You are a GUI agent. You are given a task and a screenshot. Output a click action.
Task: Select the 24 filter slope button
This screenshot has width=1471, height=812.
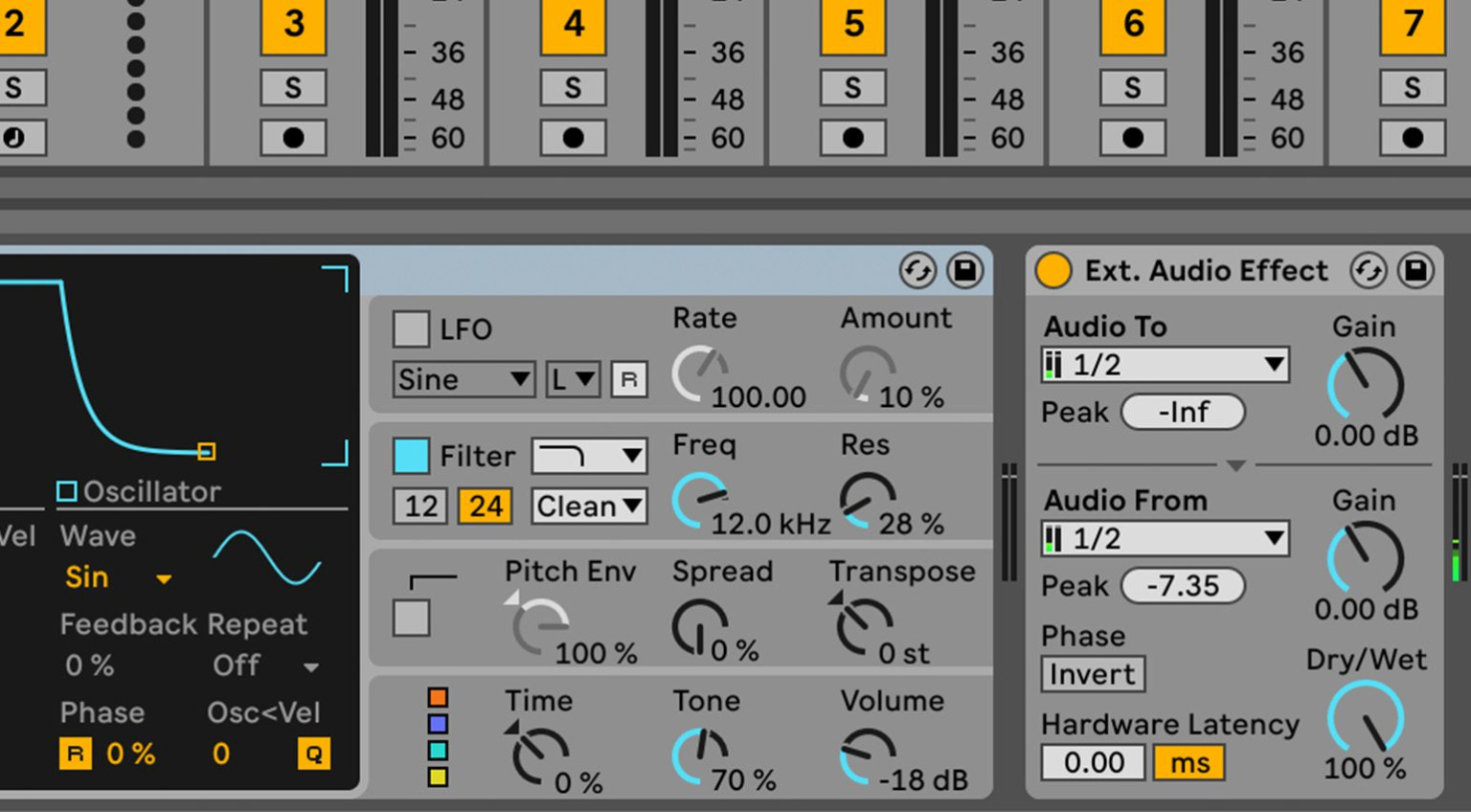[x=485, y=507]
